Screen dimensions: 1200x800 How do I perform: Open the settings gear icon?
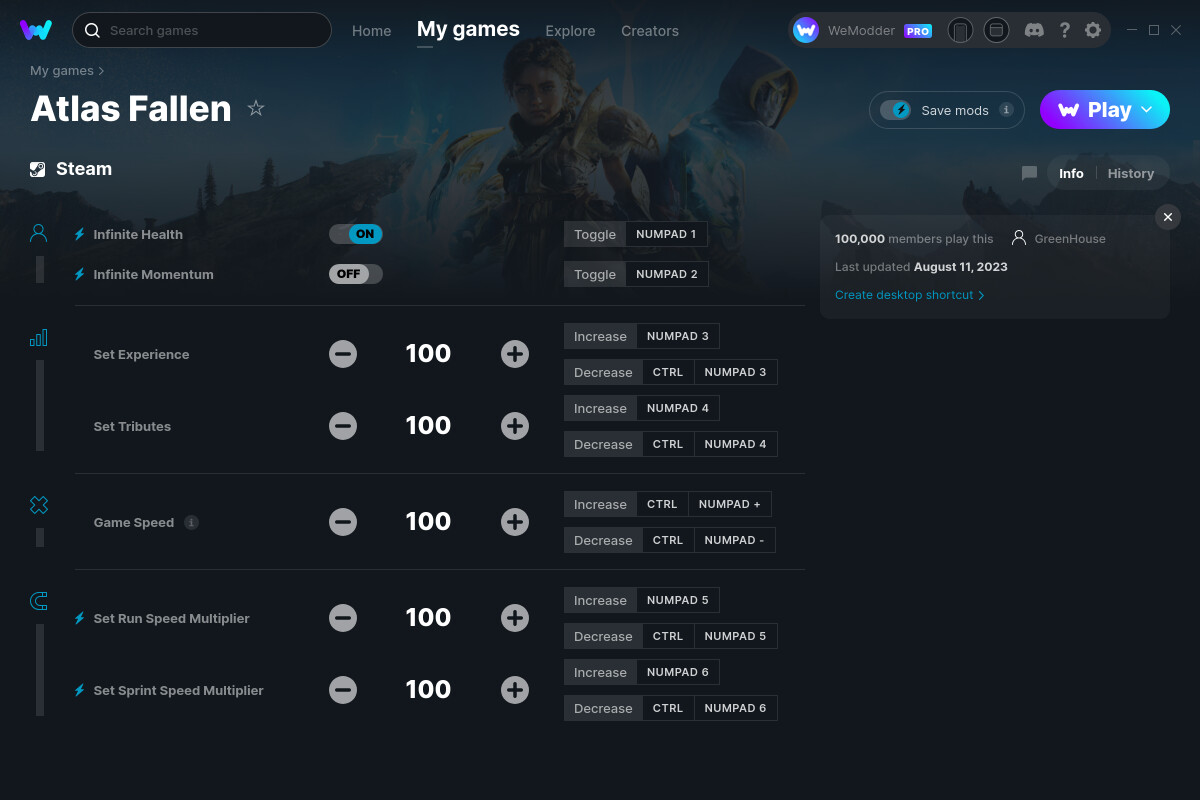tap(1093, 30)
